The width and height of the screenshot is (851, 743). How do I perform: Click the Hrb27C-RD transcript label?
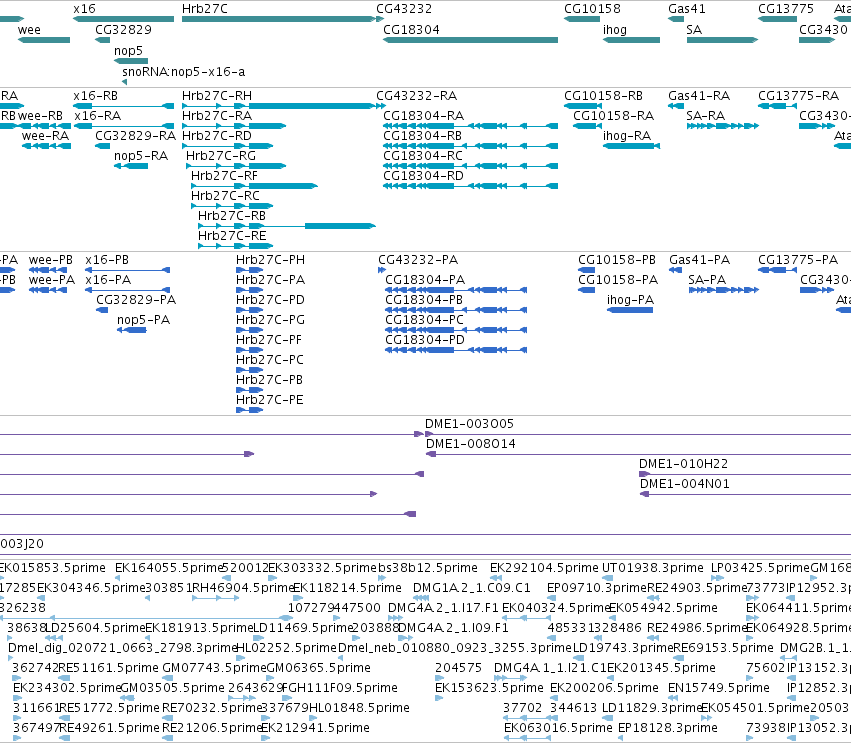[x=217, y=136]
